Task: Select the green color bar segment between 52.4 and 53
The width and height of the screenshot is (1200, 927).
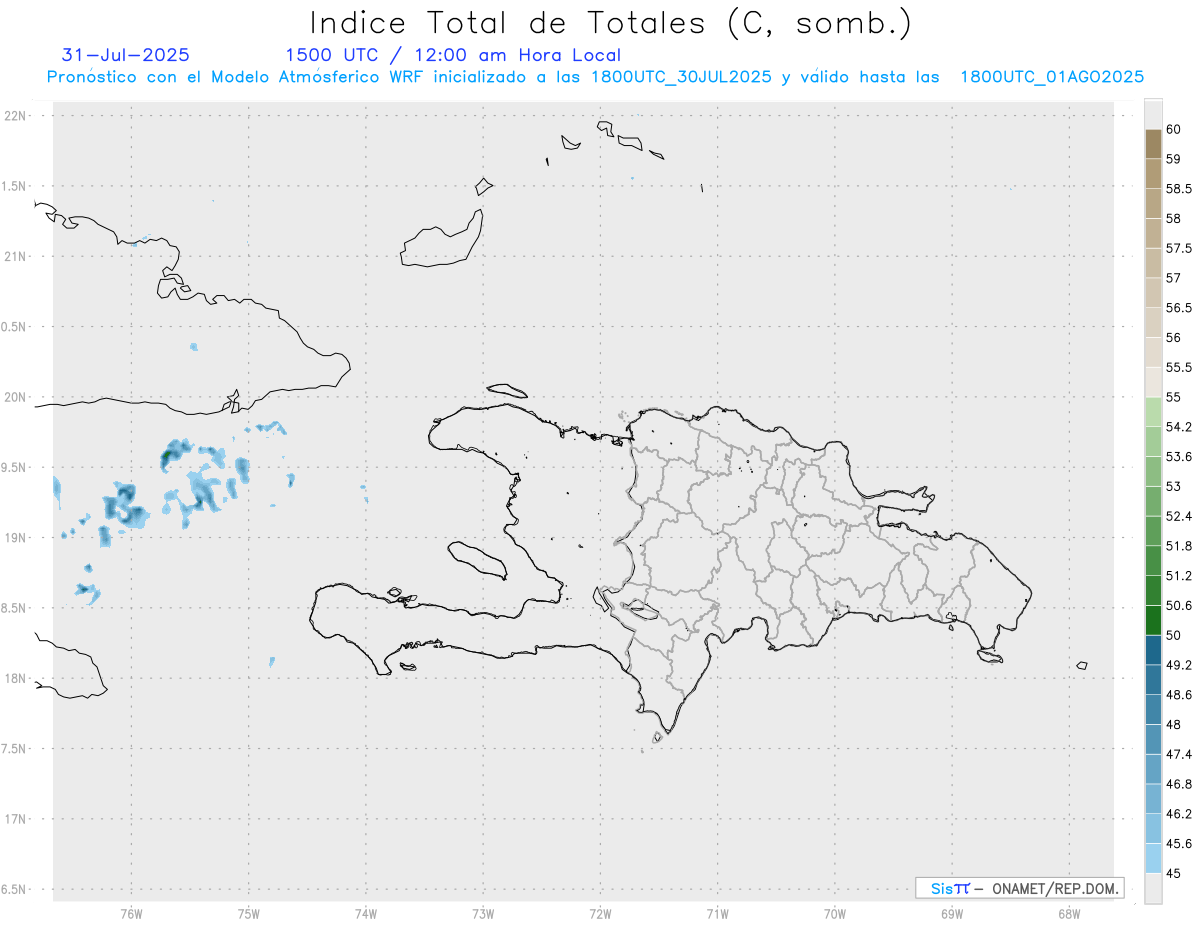Action: (x=1153, y=501)
